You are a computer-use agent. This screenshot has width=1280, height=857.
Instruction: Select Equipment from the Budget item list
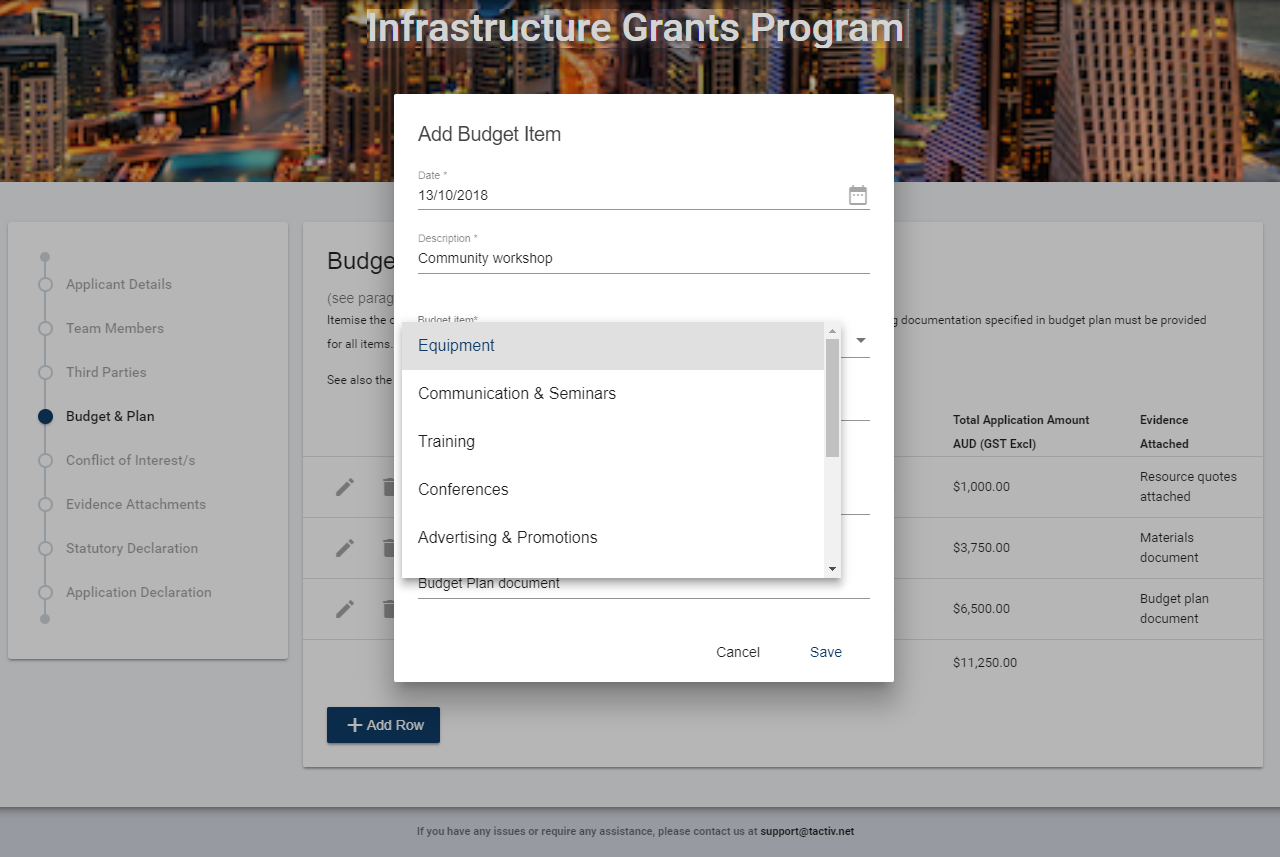[456, 345]
